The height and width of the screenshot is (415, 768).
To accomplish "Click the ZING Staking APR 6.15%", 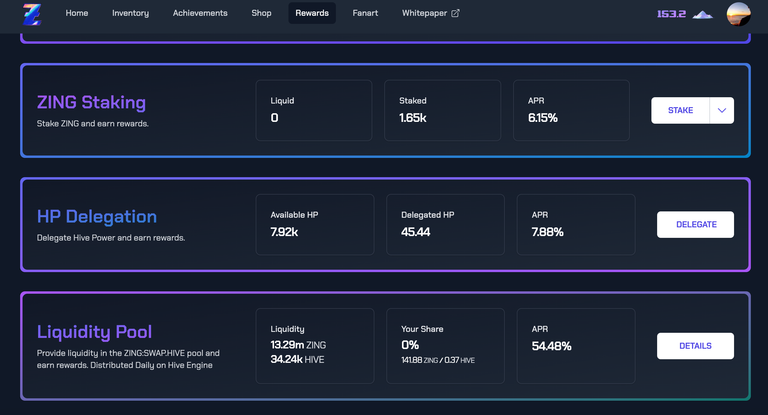I will [543, 118].
